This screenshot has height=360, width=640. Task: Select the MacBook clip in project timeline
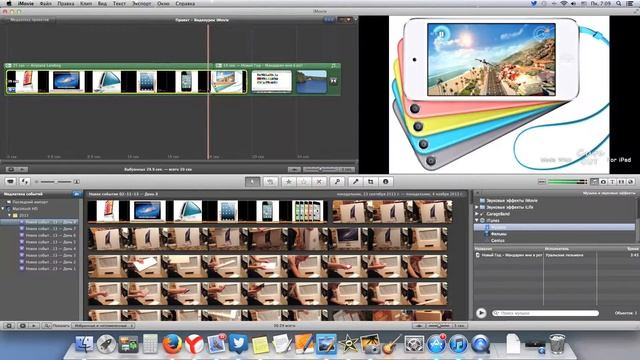(67, 81)
